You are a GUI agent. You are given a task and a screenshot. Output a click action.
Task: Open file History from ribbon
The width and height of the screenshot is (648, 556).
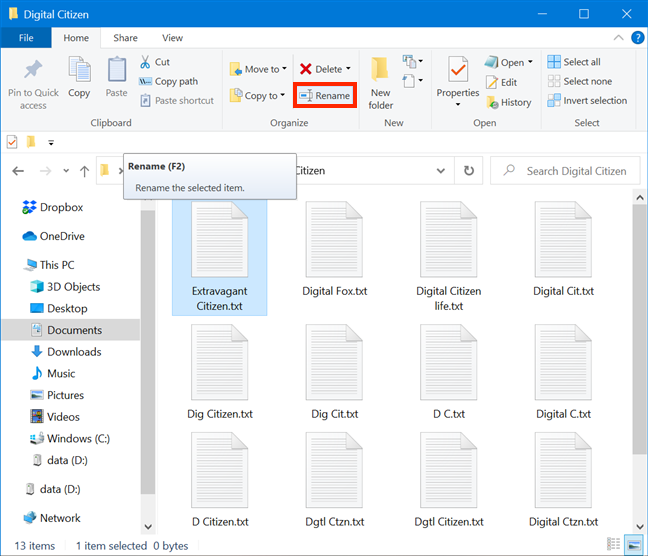coord(509,102)
